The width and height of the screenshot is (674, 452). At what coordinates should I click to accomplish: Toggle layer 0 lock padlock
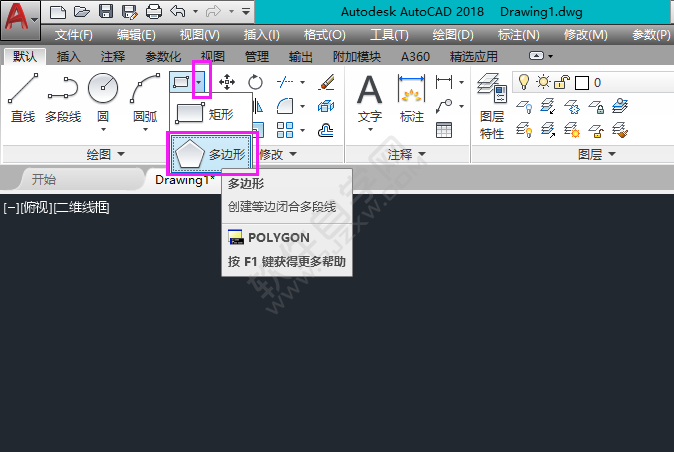(x=562, y=82)
